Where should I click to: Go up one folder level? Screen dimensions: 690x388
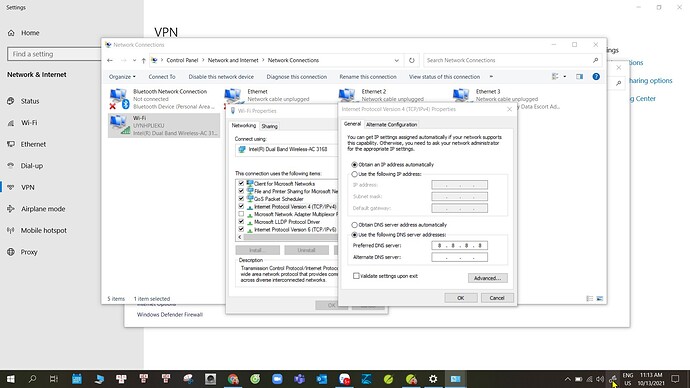point(143,60)
